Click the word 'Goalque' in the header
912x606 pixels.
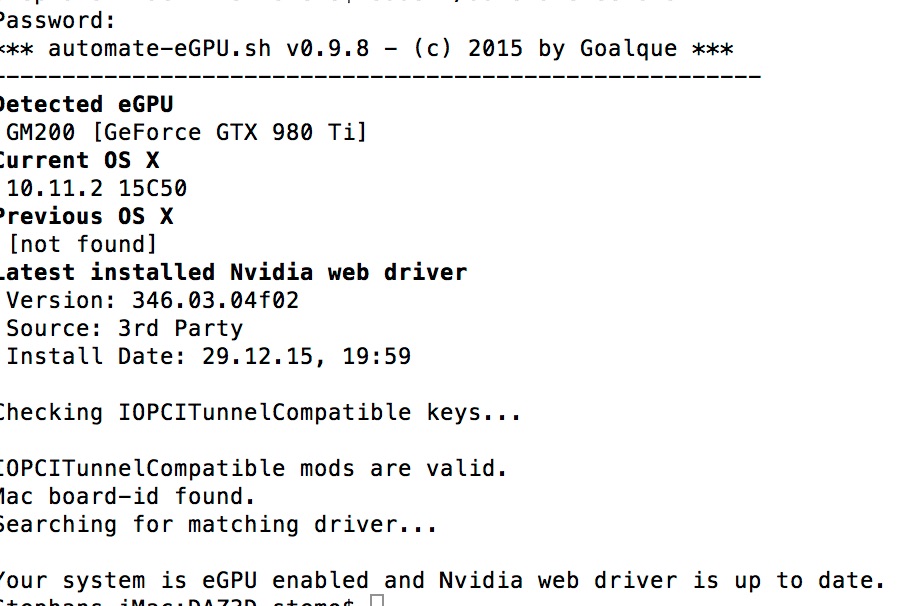628,49
